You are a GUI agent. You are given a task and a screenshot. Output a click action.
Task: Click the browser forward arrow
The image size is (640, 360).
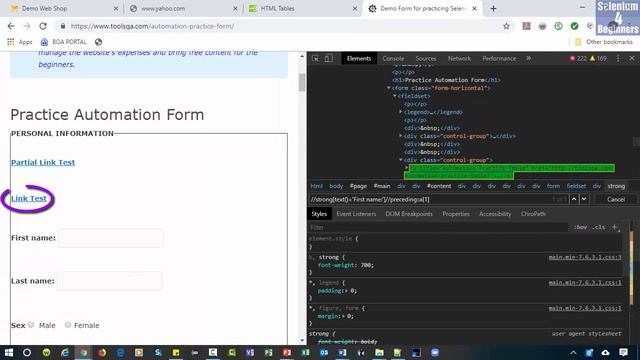(x=27, y=26)
